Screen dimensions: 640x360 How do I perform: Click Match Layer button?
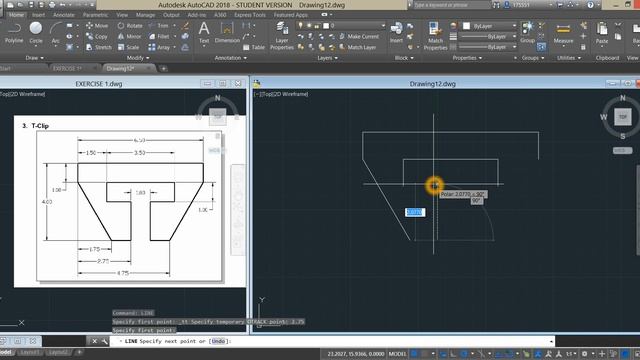[x=357, y=47]
